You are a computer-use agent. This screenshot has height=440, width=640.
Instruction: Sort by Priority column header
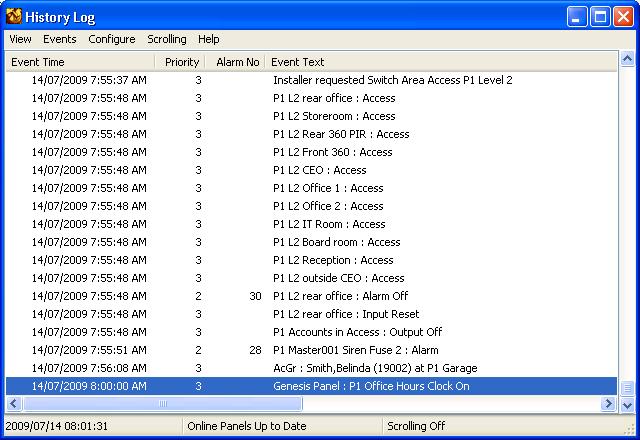(180, 62)
